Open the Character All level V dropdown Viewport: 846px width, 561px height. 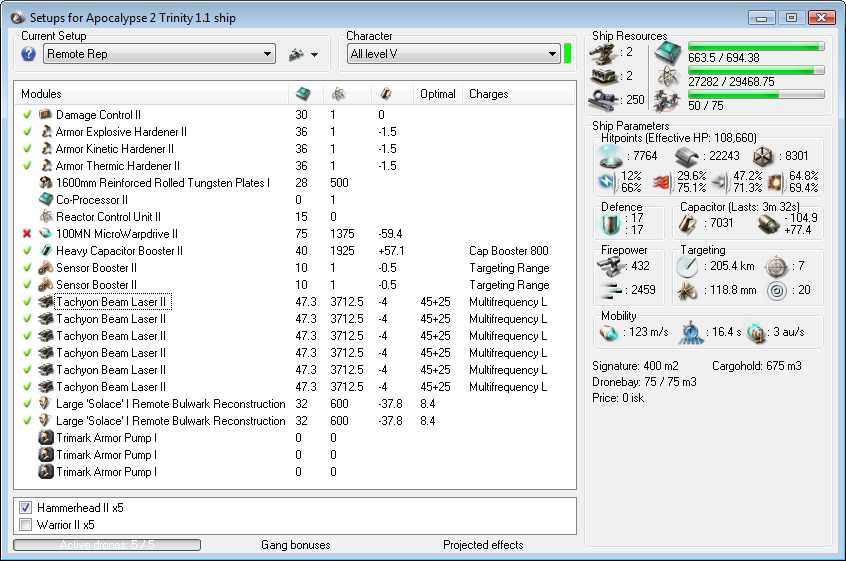(453, 54)
